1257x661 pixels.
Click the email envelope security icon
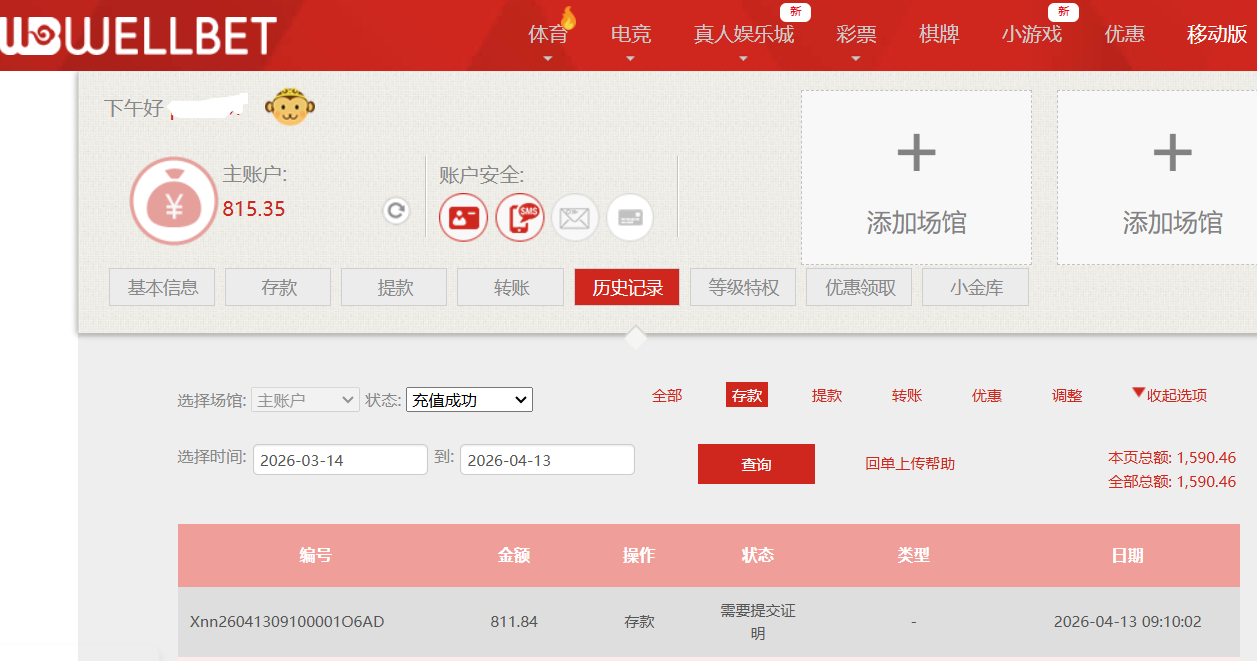pyautogui.click(x=575, y=217)
